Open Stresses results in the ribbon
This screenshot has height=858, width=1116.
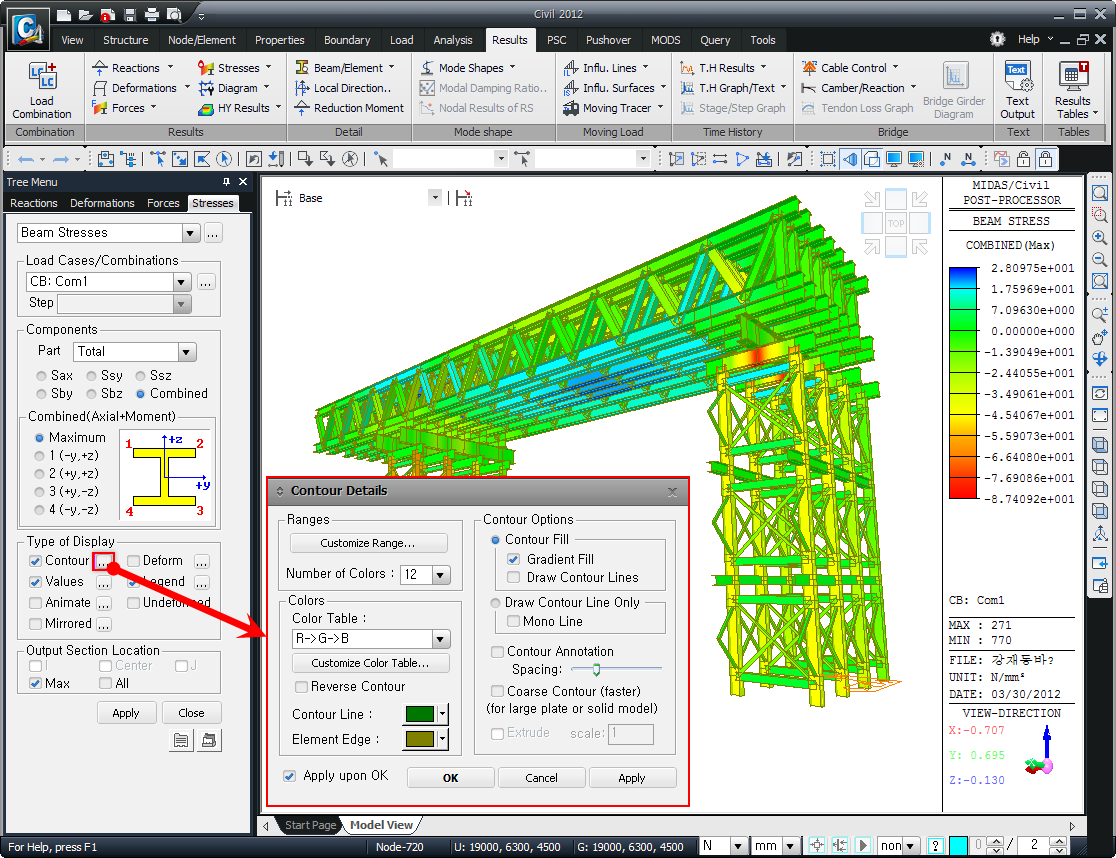coord(236,68)
